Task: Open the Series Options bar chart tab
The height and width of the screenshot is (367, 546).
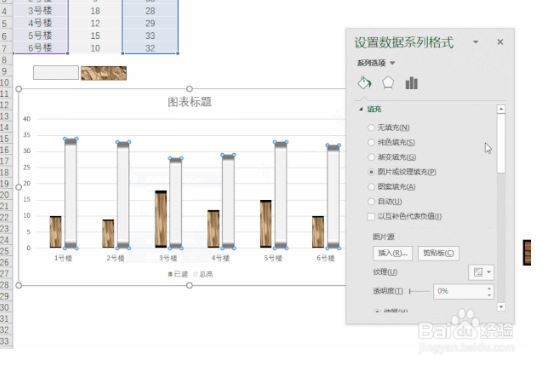Action: tap(411, 83)
